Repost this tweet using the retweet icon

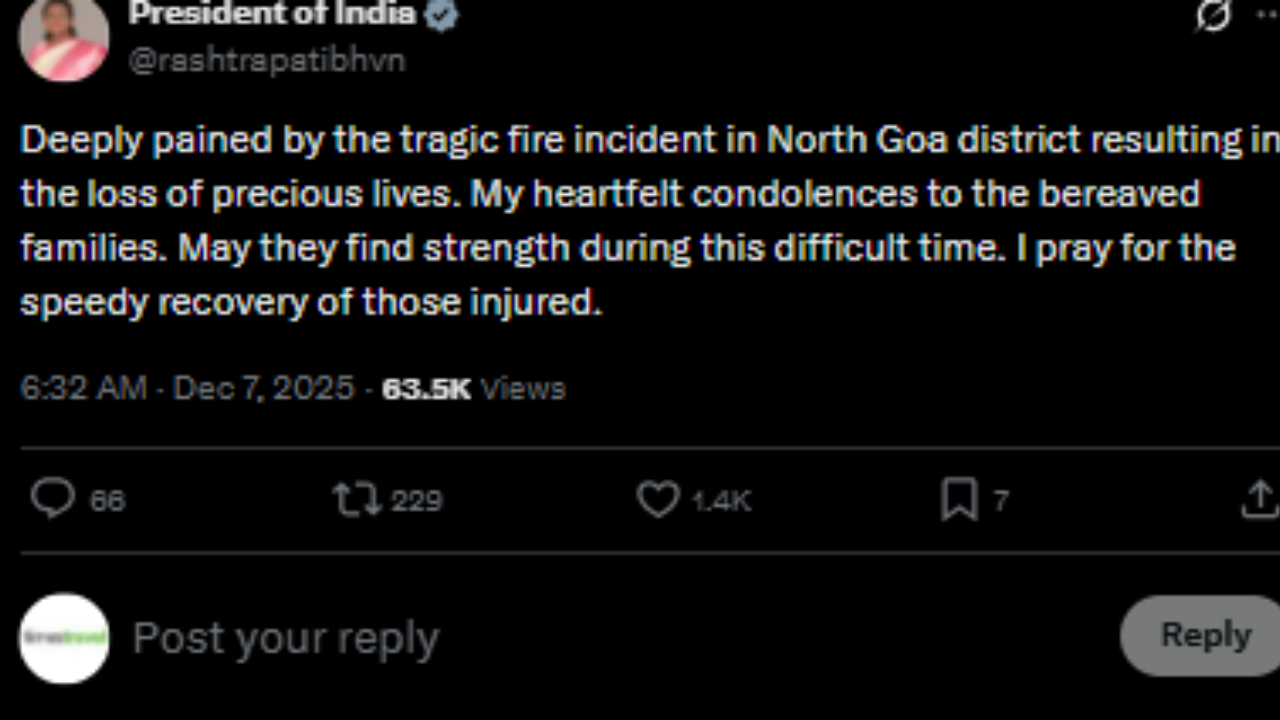click(x=357, y=499)
